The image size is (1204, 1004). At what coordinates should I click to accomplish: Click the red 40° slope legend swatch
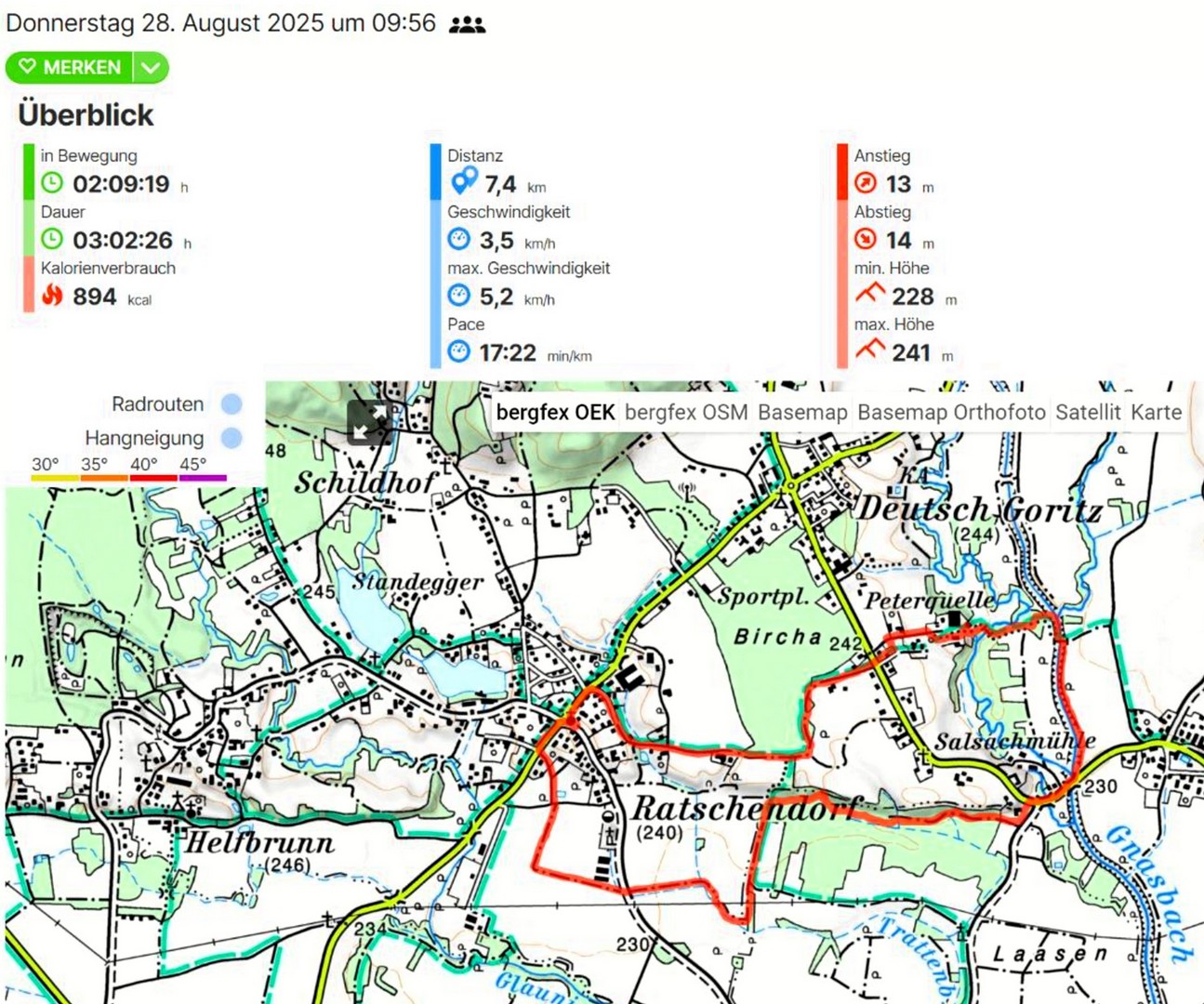153,478
